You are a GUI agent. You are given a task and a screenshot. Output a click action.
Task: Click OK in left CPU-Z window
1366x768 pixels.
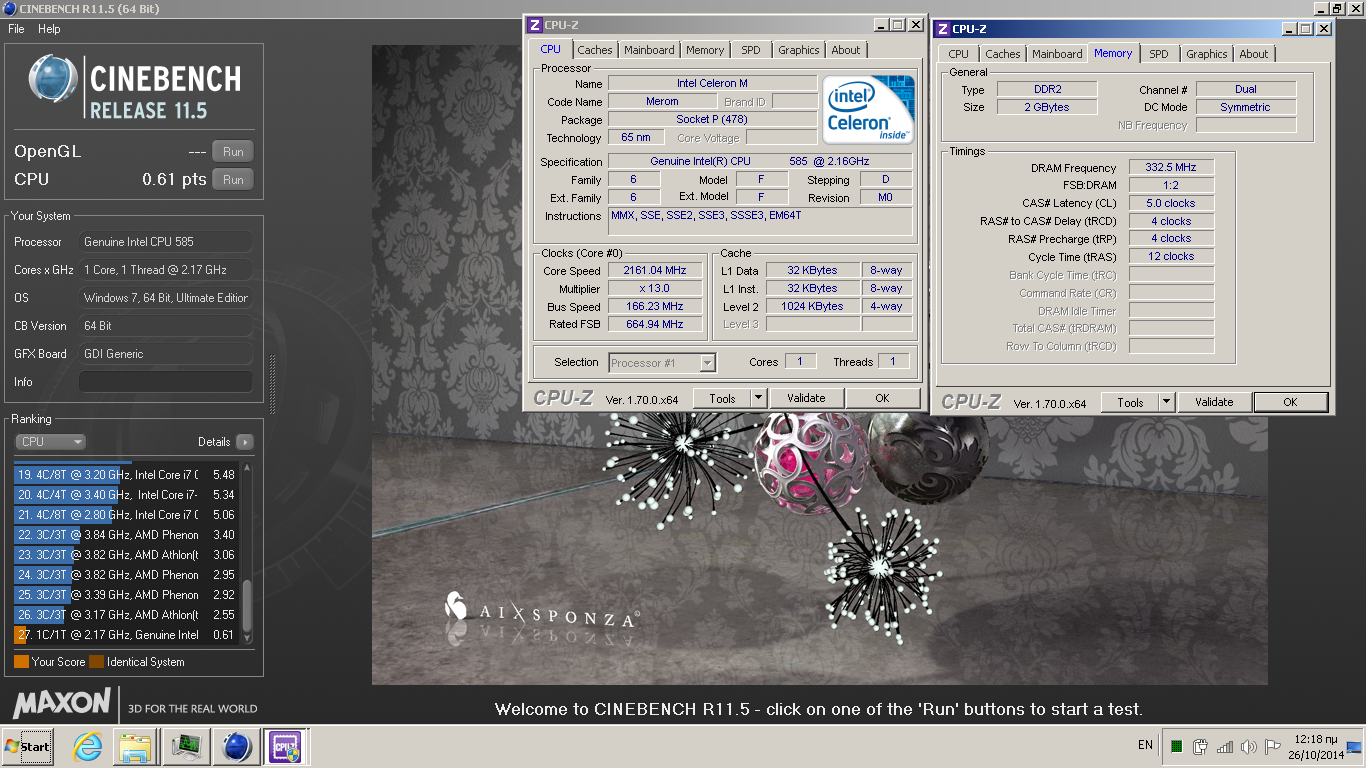pyautogui.click(x=882, y=398)
